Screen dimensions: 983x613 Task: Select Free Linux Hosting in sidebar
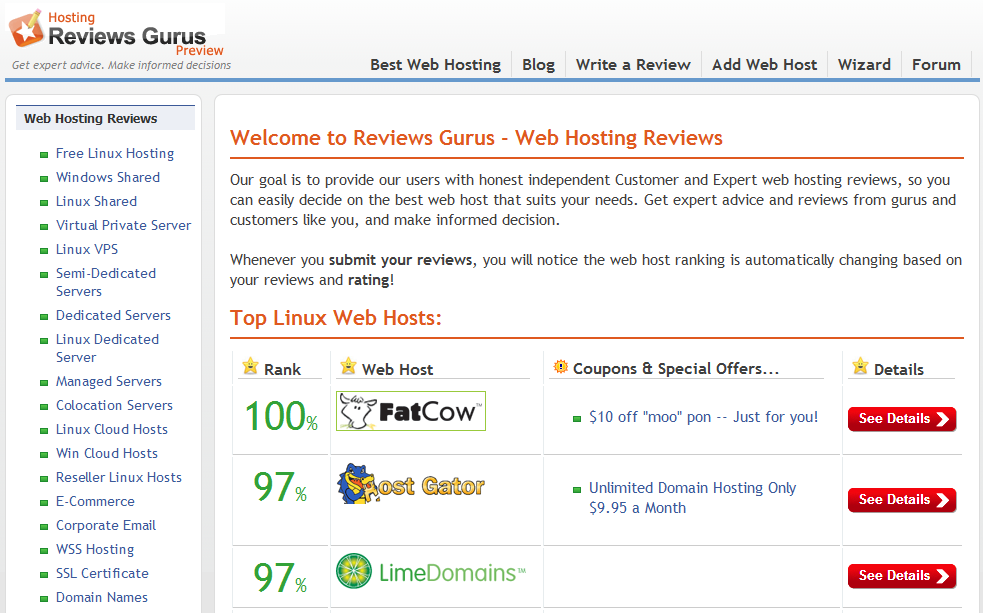click(x=115, y=153)
